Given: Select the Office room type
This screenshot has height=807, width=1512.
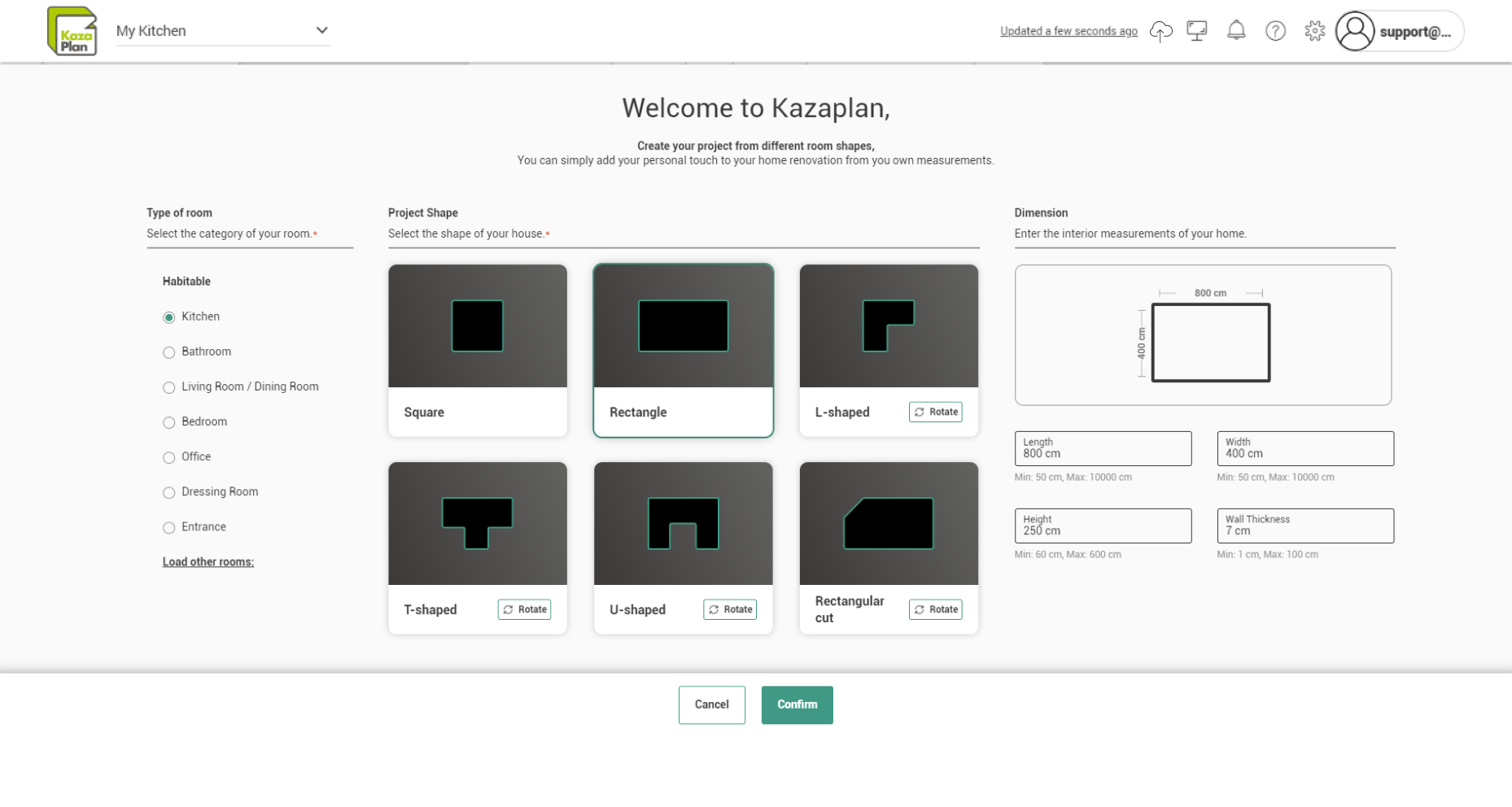Looking at the screenshot, I should (187, 456).
